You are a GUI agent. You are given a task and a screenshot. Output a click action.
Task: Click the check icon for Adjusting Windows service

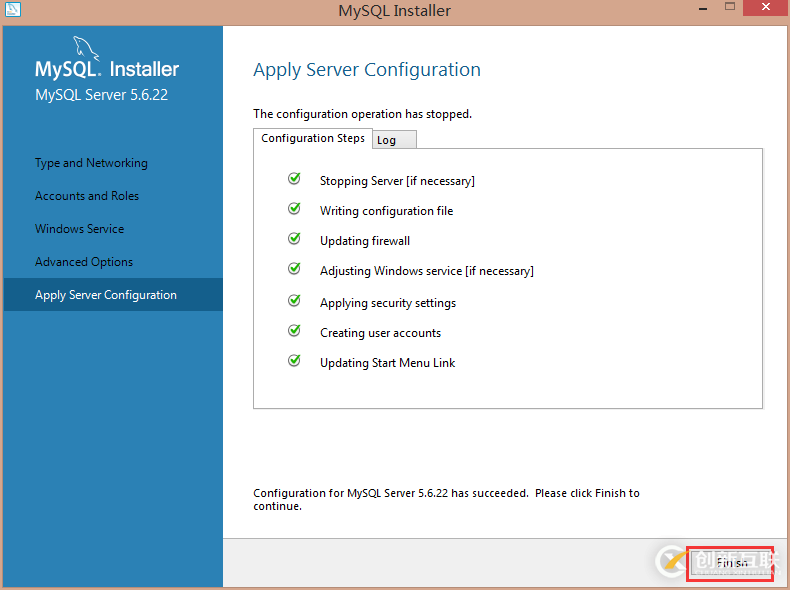[294, 269]
